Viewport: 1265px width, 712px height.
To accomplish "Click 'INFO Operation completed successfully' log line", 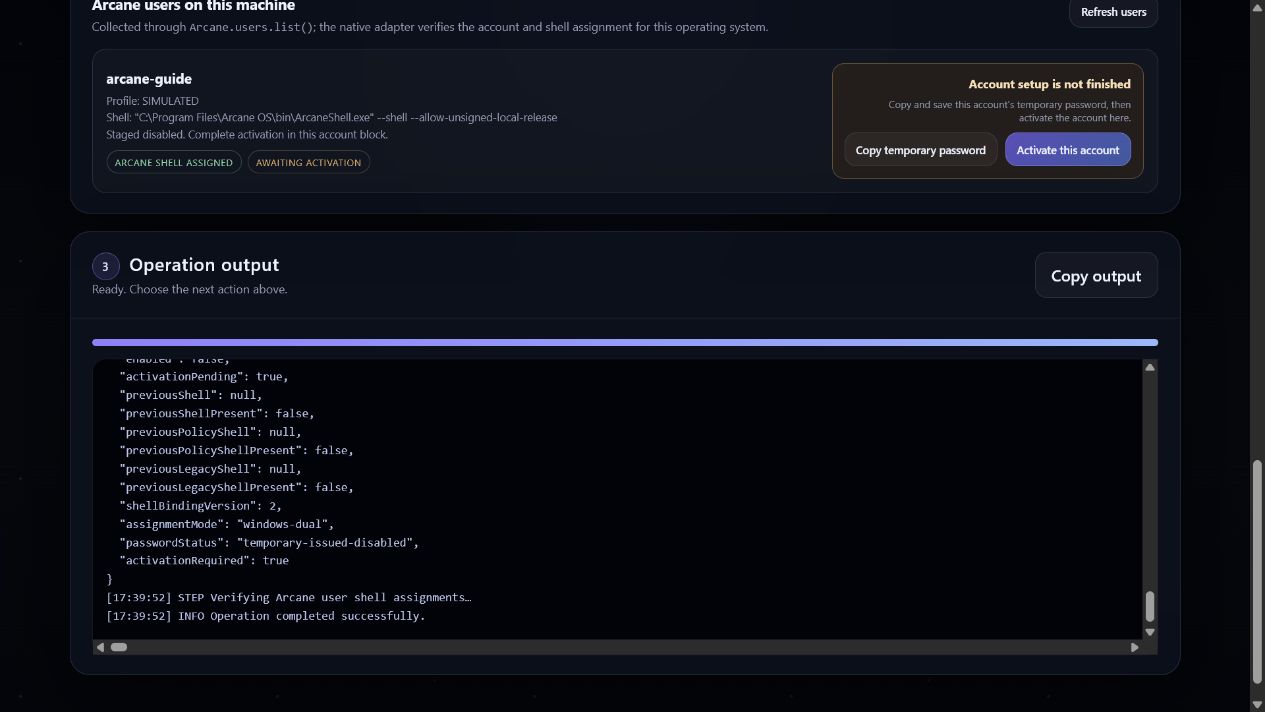I will 266,616.
